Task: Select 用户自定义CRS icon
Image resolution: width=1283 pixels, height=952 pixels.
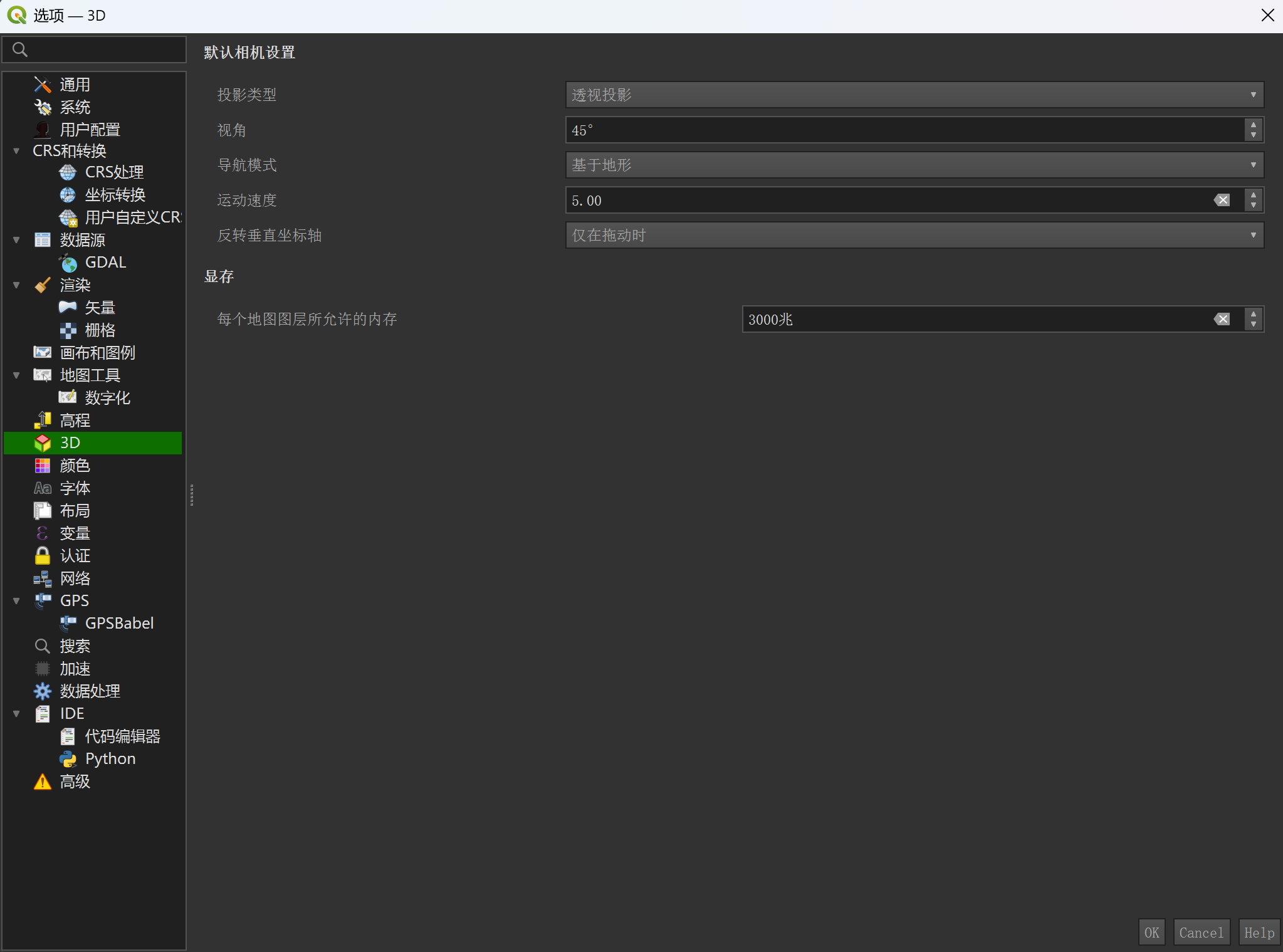Action: point(68,217)
